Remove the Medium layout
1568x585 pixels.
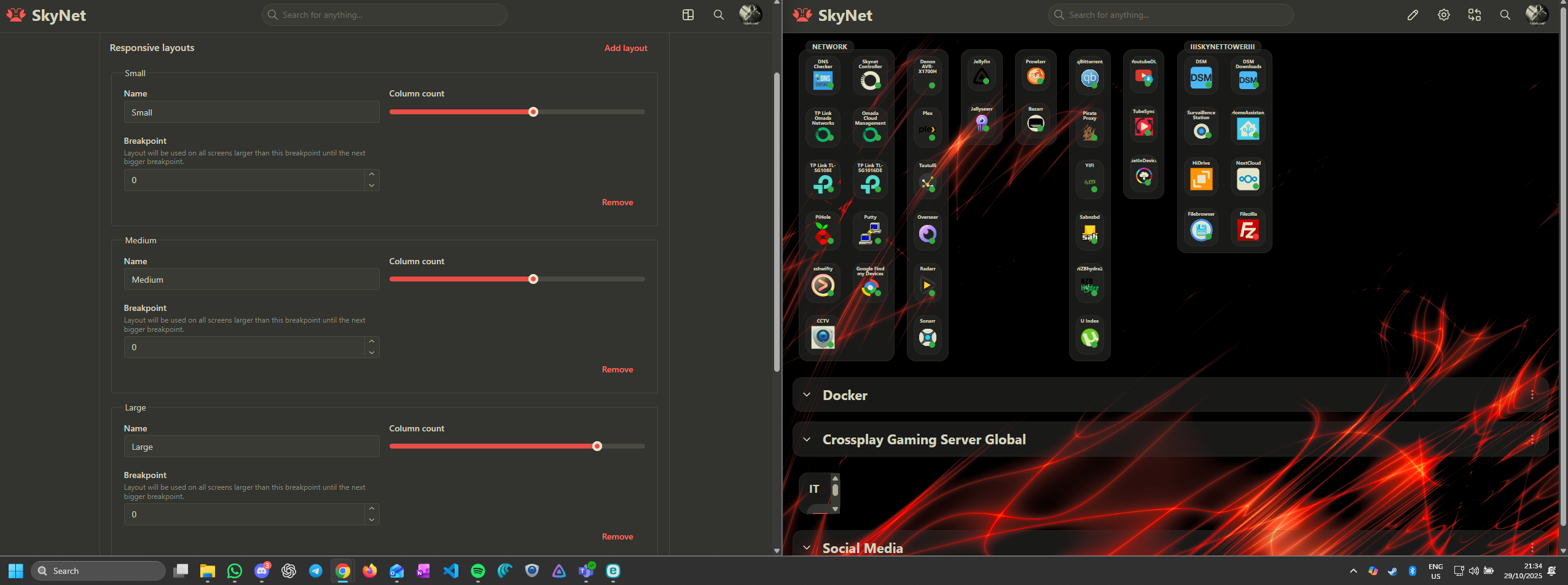coord(617,369)
